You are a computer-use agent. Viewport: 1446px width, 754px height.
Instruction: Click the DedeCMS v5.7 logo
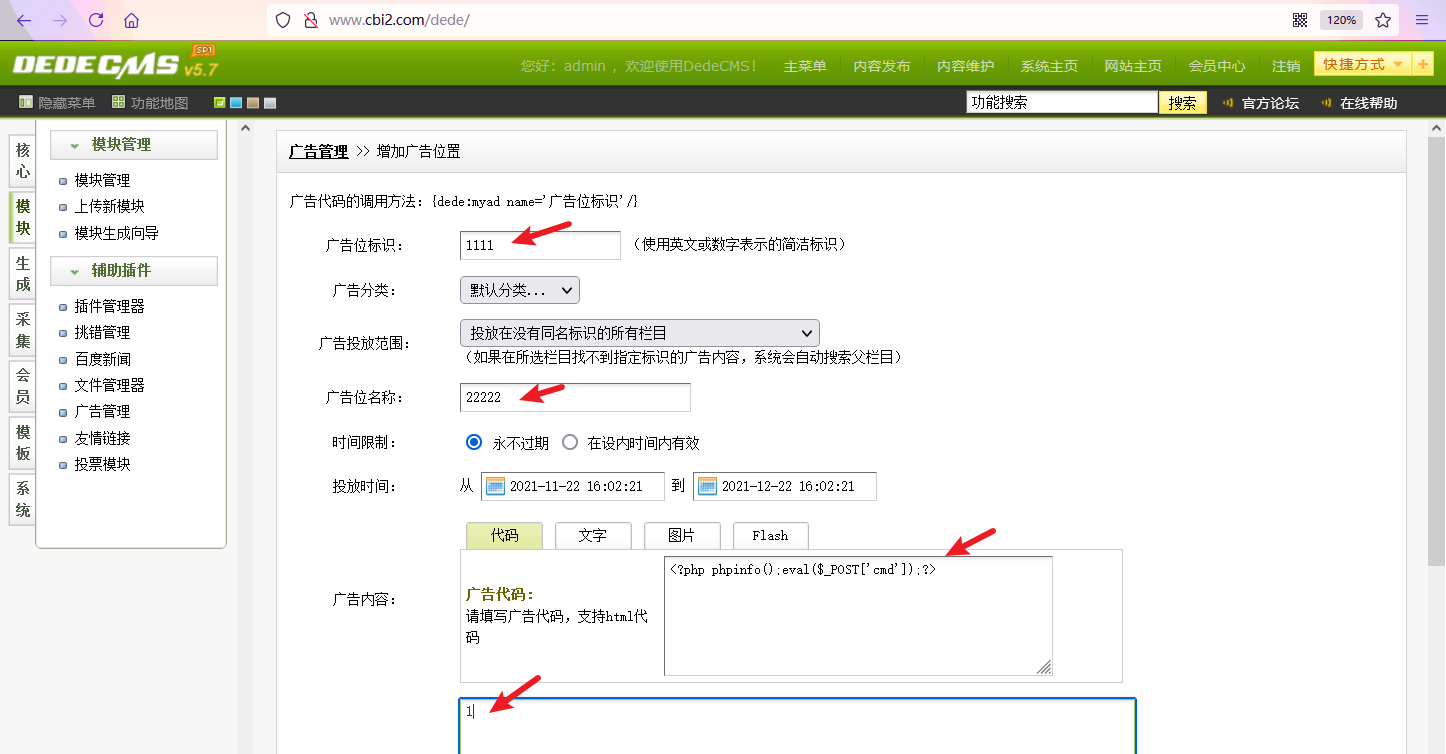[114, 64]
